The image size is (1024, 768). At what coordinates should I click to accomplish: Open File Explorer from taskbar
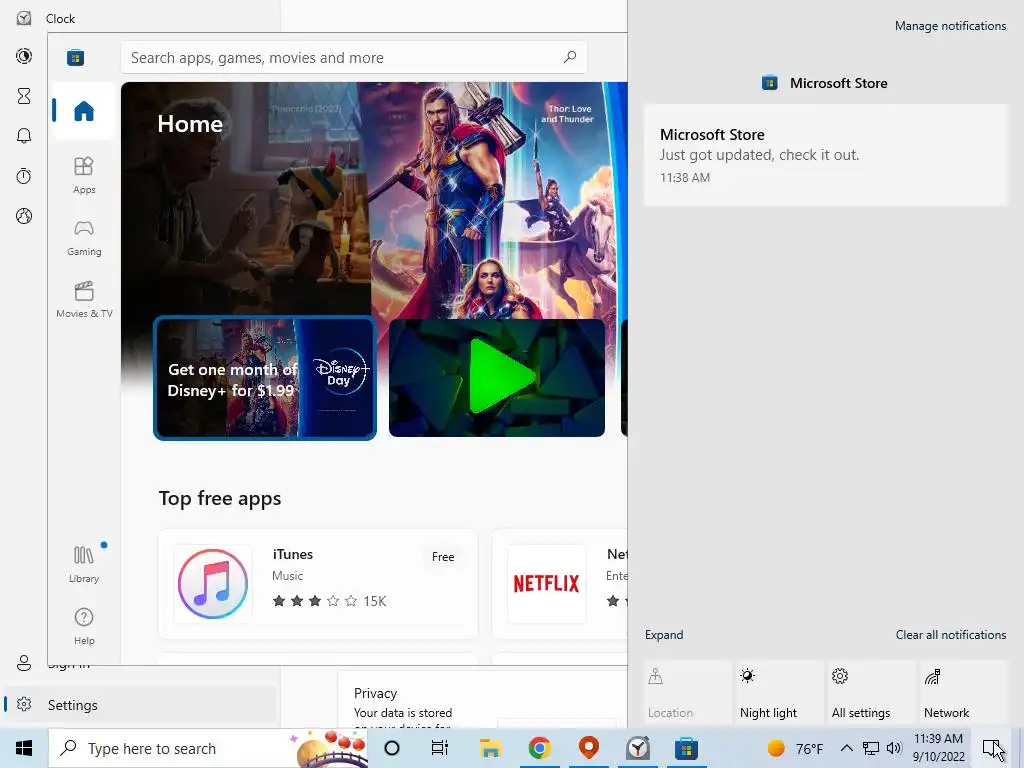(x=490, y=748)
